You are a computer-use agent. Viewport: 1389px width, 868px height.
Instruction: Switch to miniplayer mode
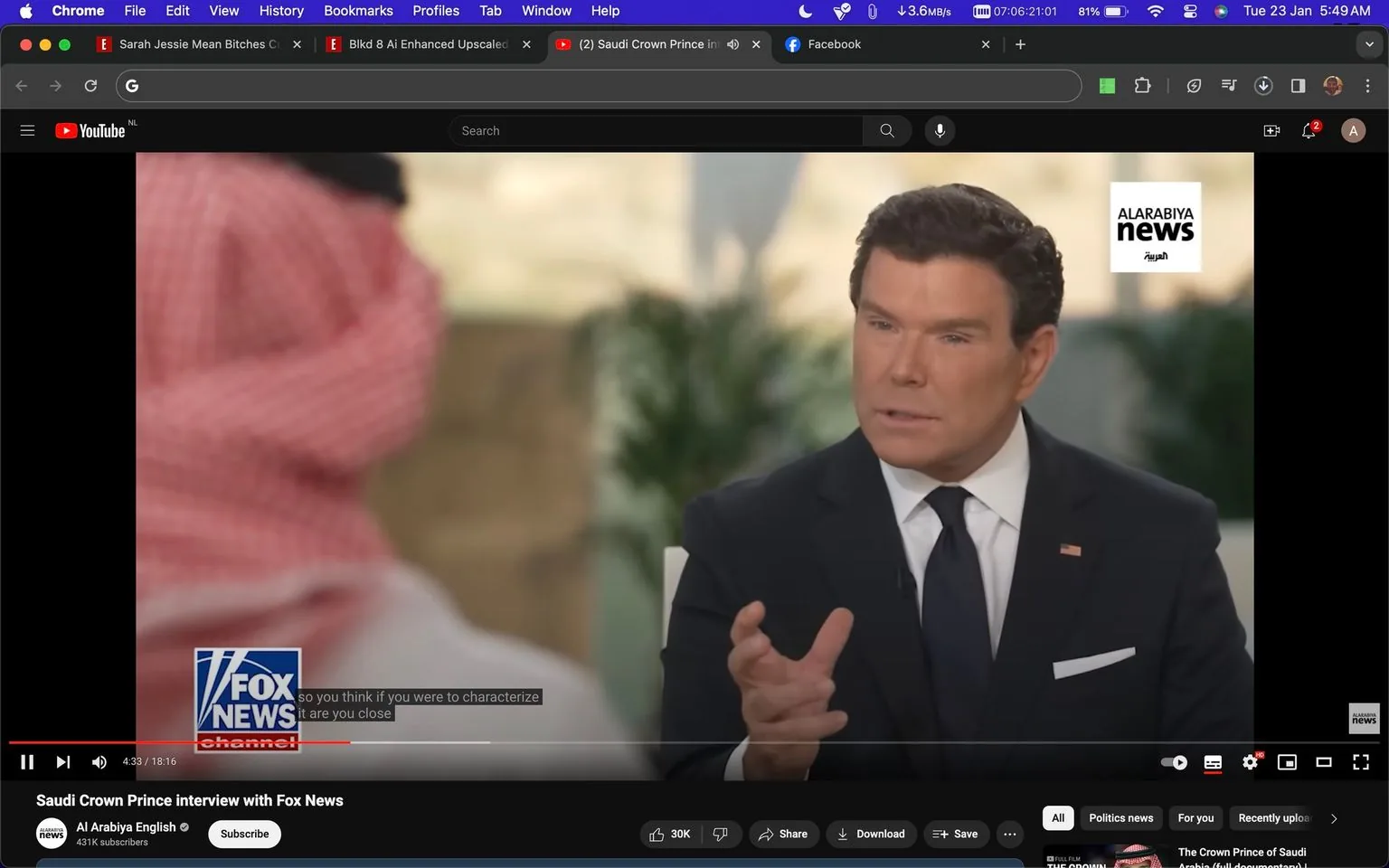point(1287,762)
